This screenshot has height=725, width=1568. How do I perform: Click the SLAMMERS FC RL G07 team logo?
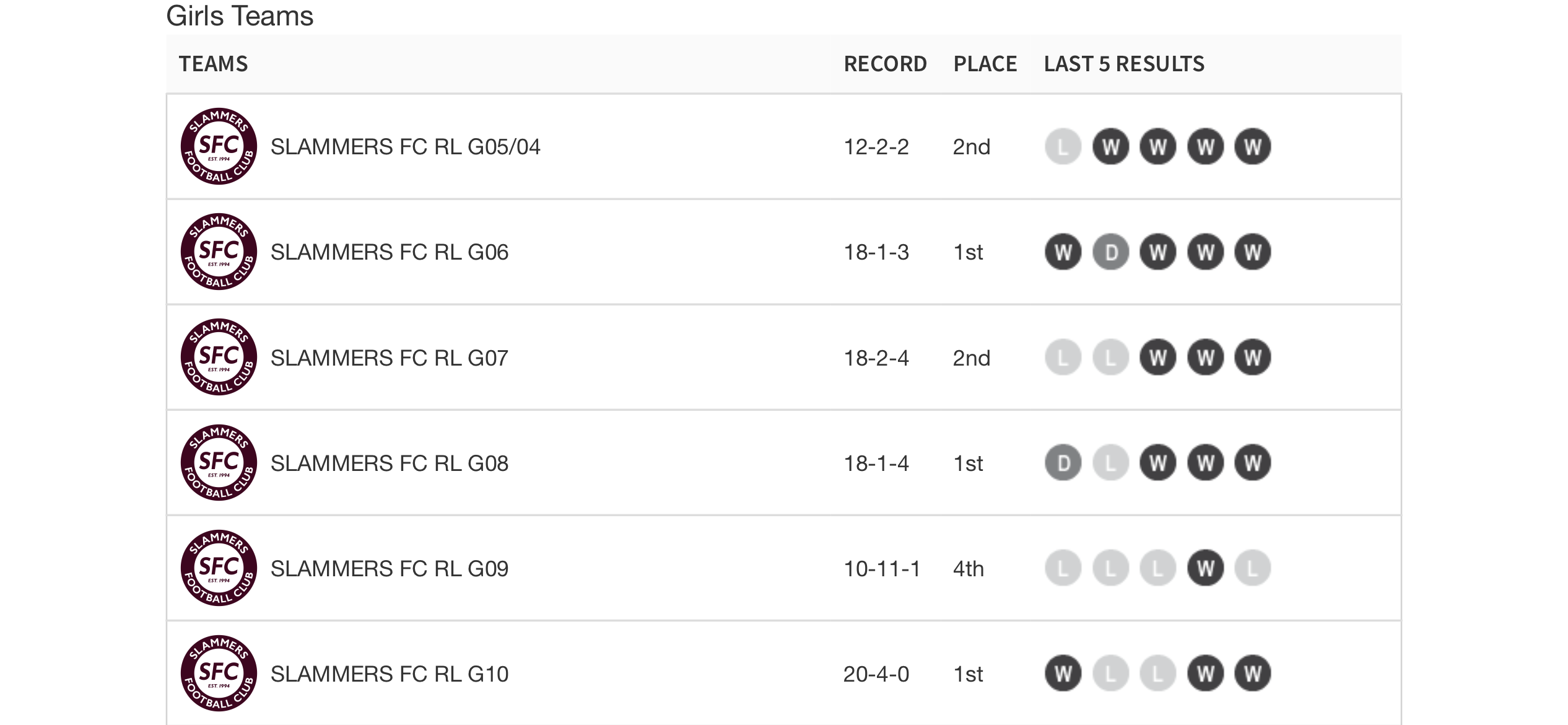pyautogui.click(x=219, y=358)
